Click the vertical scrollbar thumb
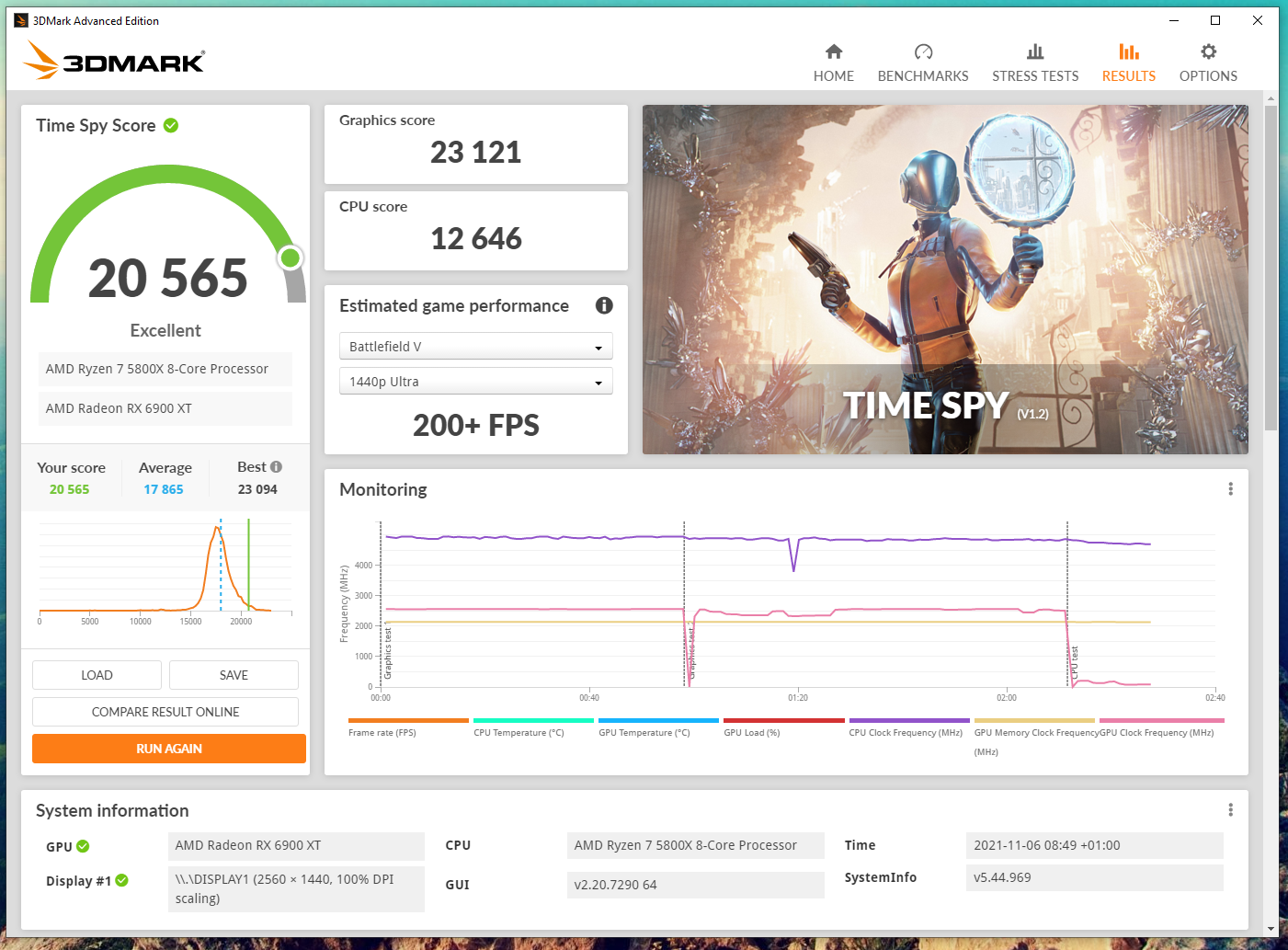The height and width of the screenshot is (950, 1288). click(x=1271, y=267)
